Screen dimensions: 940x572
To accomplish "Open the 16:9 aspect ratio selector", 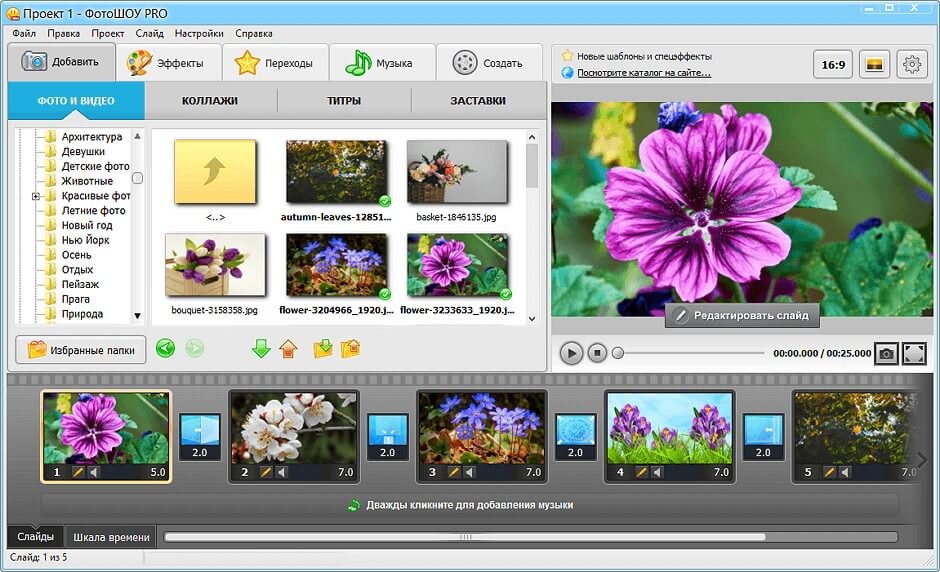I will pos(833,65).
